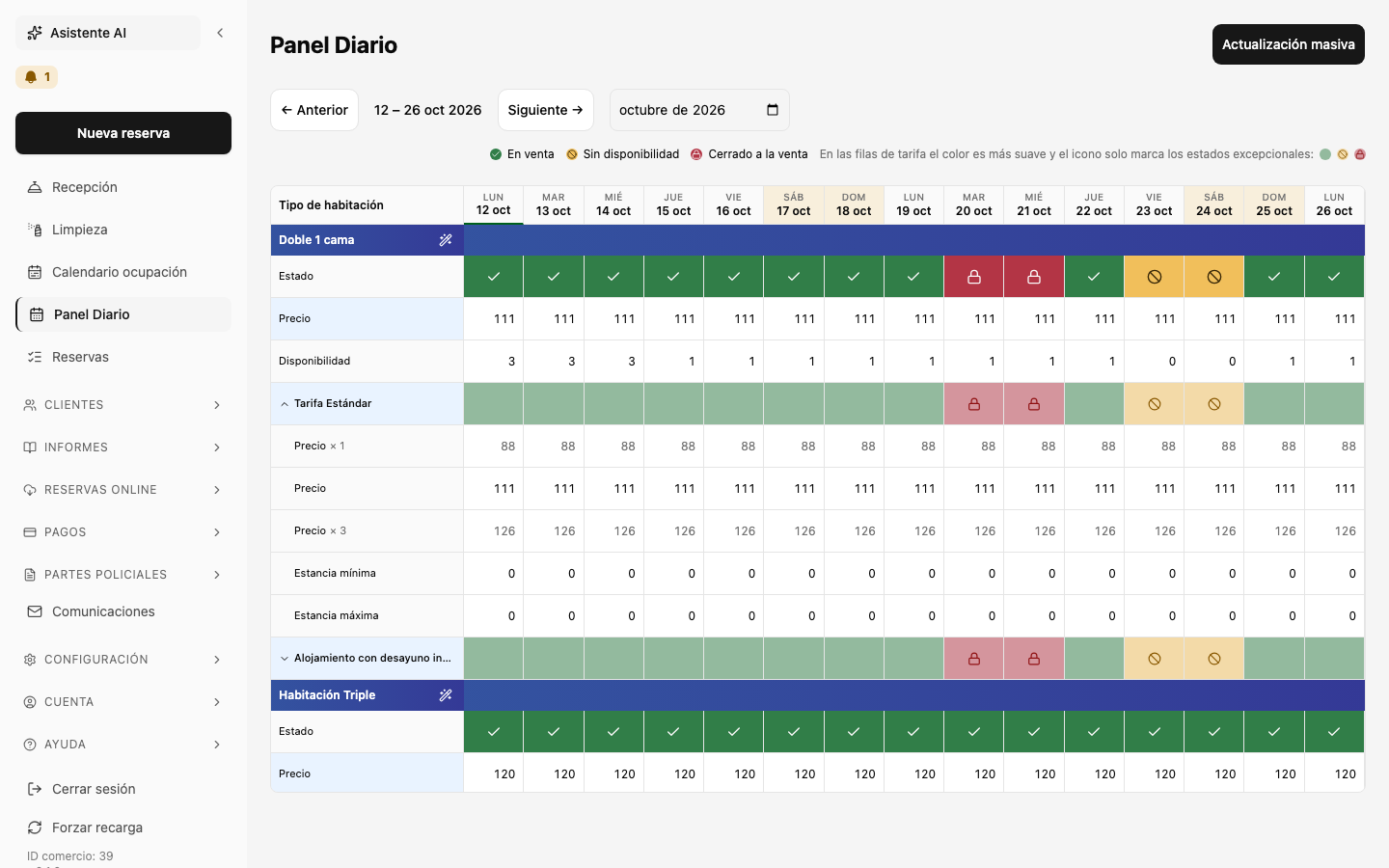Expand the Alojamiento con desayuno rate row
1389x868 pixels.
tap(285, 659)
